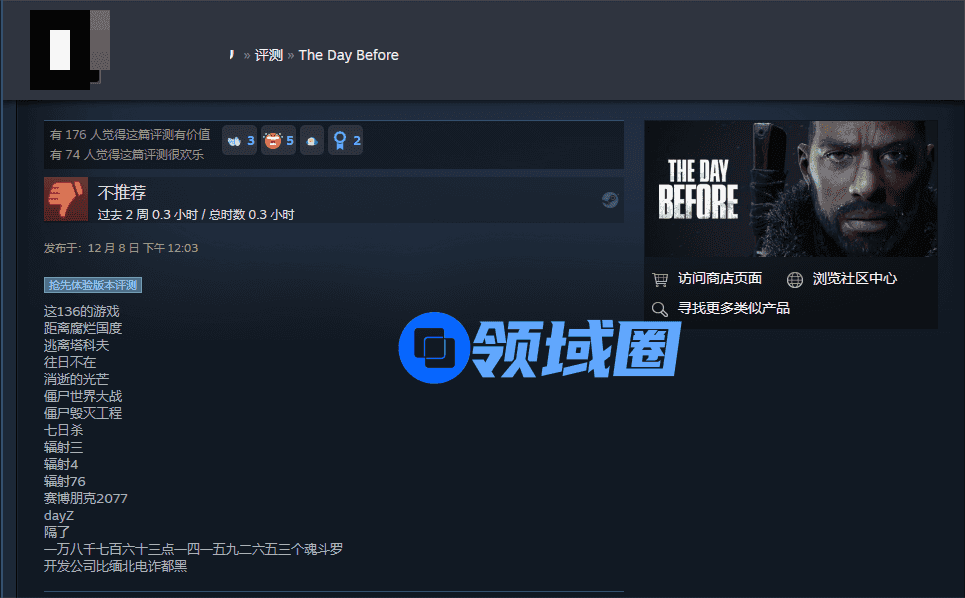Click the Steam logo on review header
Viewport: 965px width, 598px height.
pos(610,200)
